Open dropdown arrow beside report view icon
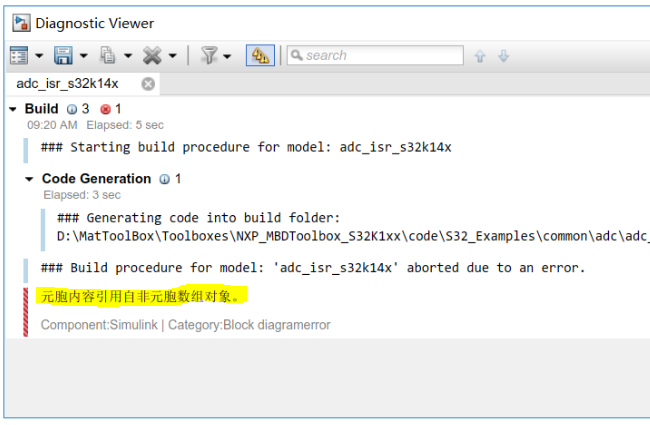 point(39,56)
